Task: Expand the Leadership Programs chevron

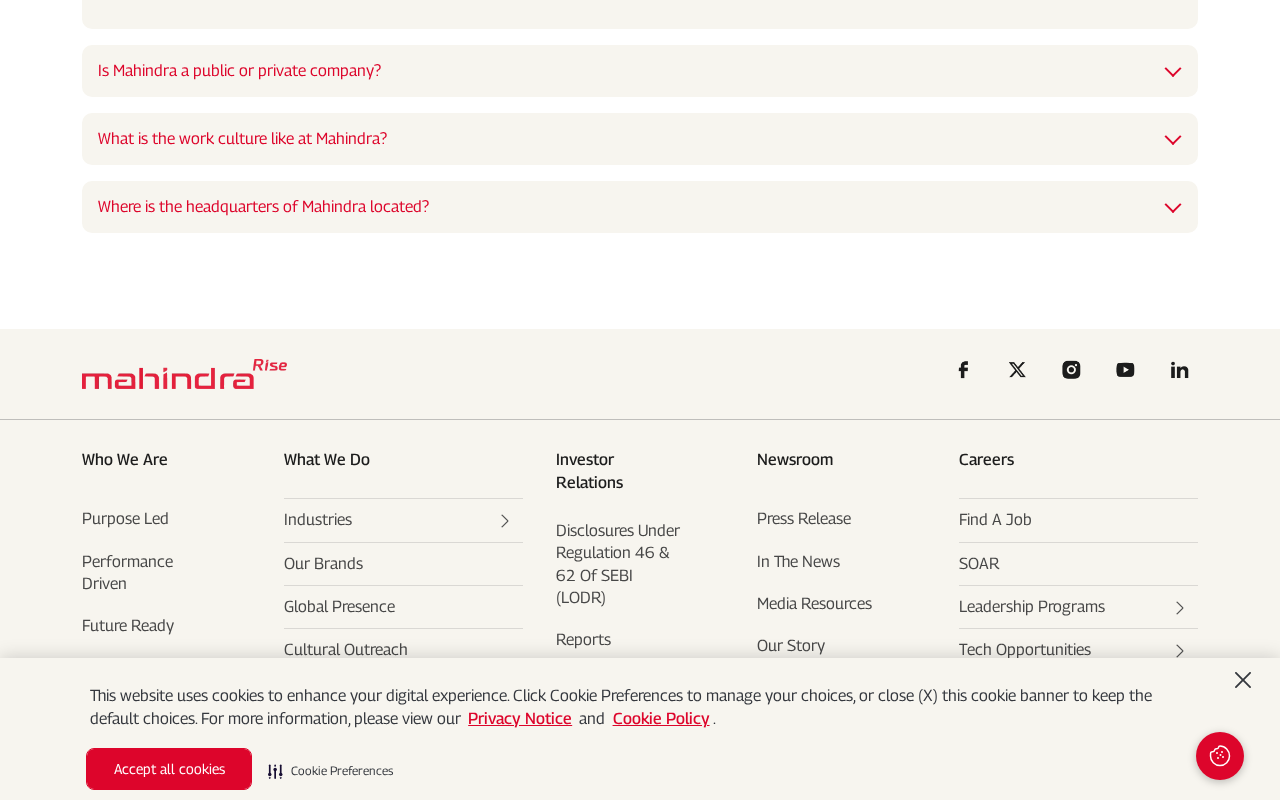Action: click(x=1180, y=608)
